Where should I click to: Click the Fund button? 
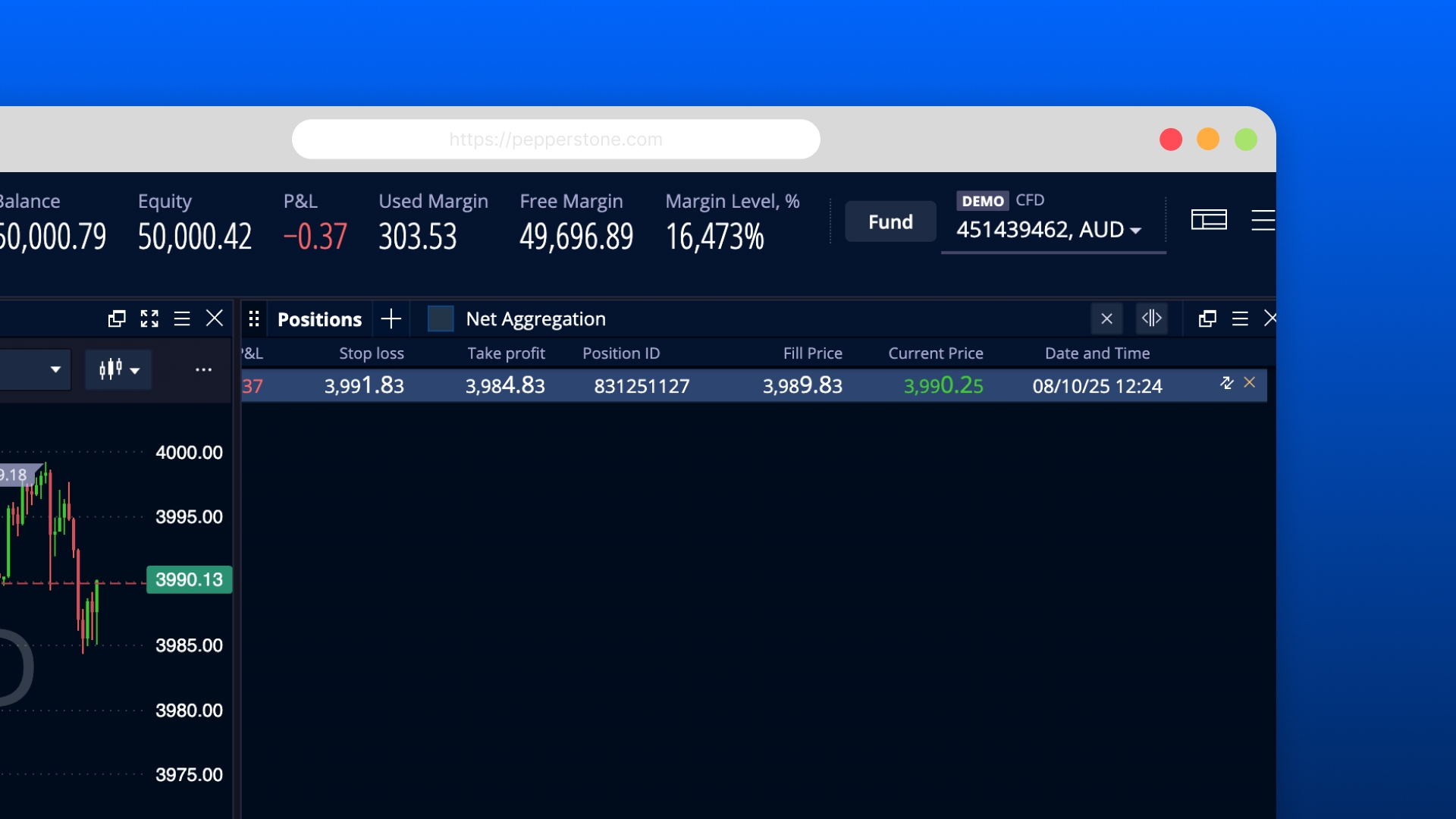[x=890, y=221]
